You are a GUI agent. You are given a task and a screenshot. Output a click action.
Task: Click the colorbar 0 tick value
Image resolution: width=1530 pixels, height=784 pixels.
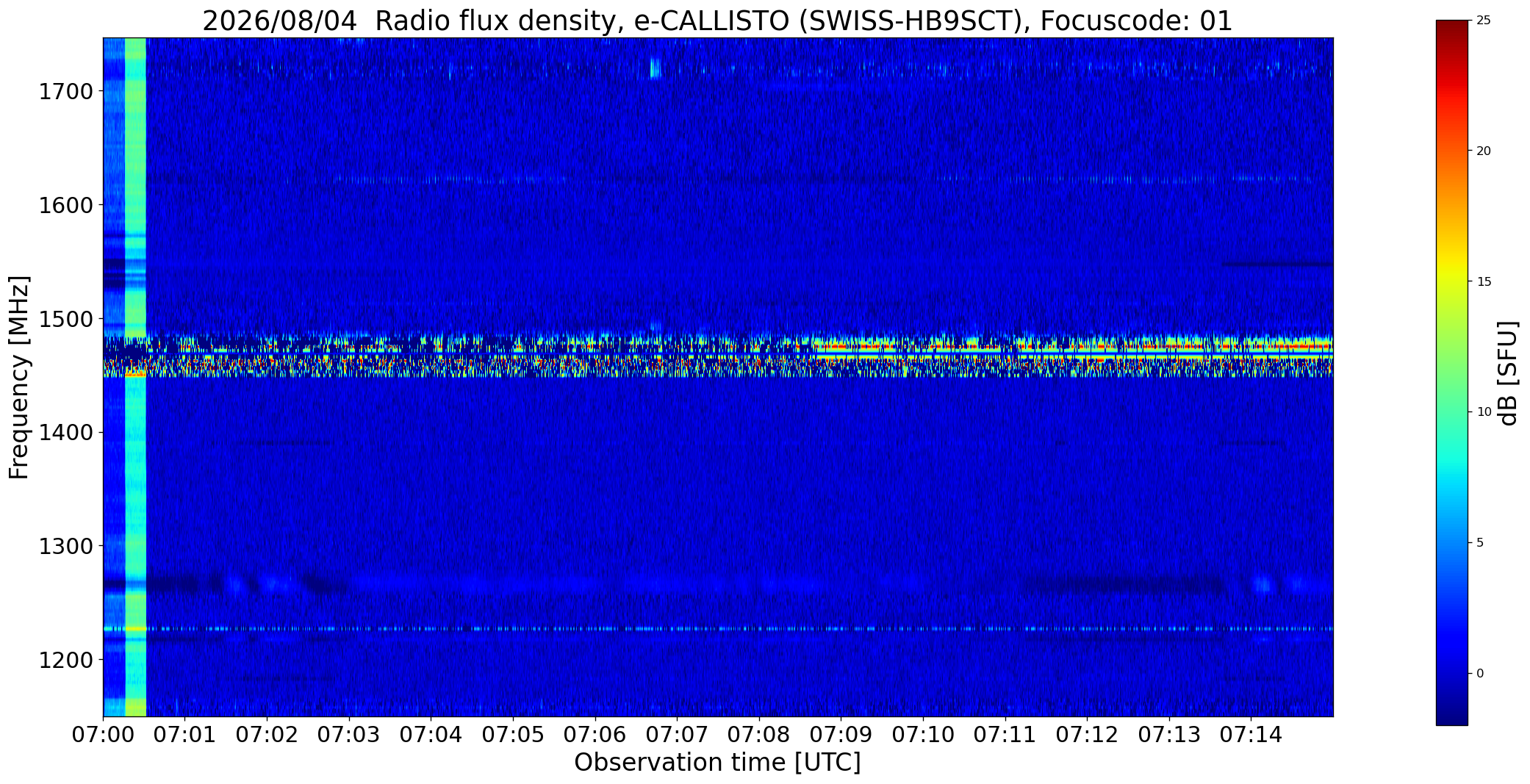[1480, 673]
